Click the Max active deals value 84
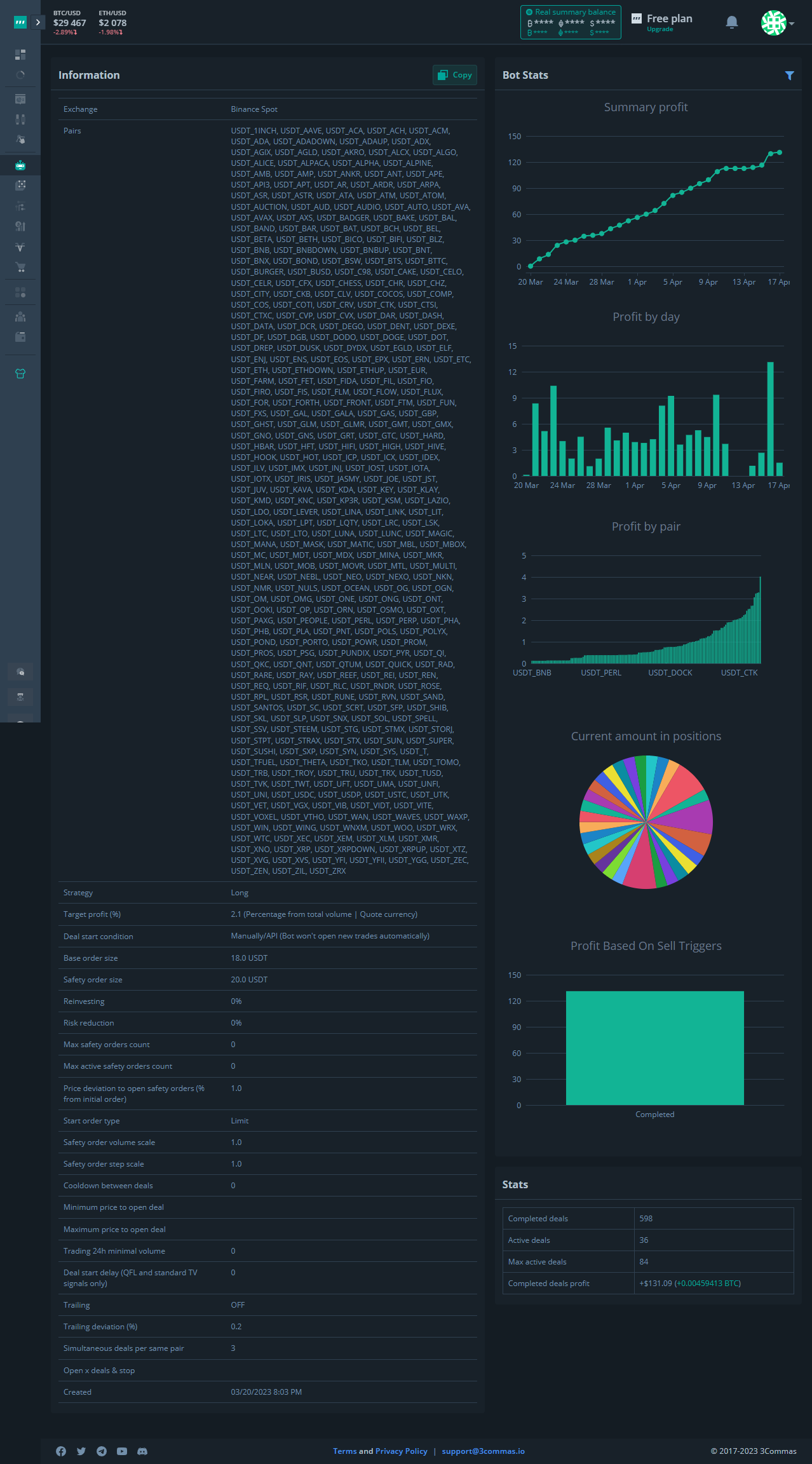This screenshot has width=812, height=1464. (644, 1262)
